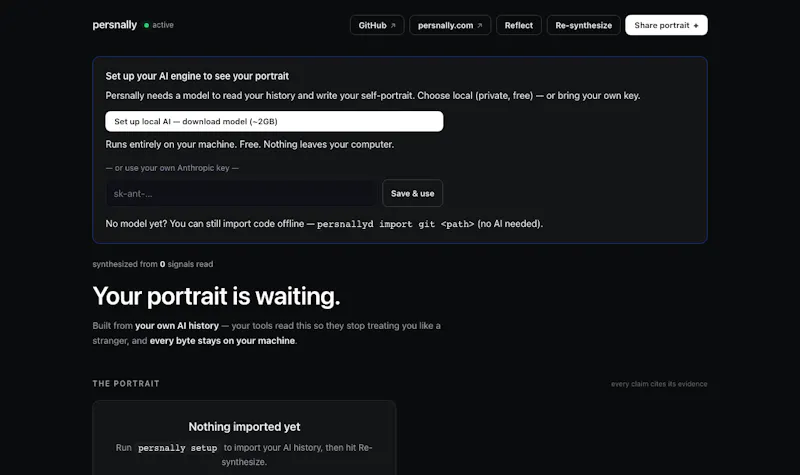The width and height of the screenshot is (800, 475).
Task: Click 'every claim cites its evidence' text
Action: (659, 384)
